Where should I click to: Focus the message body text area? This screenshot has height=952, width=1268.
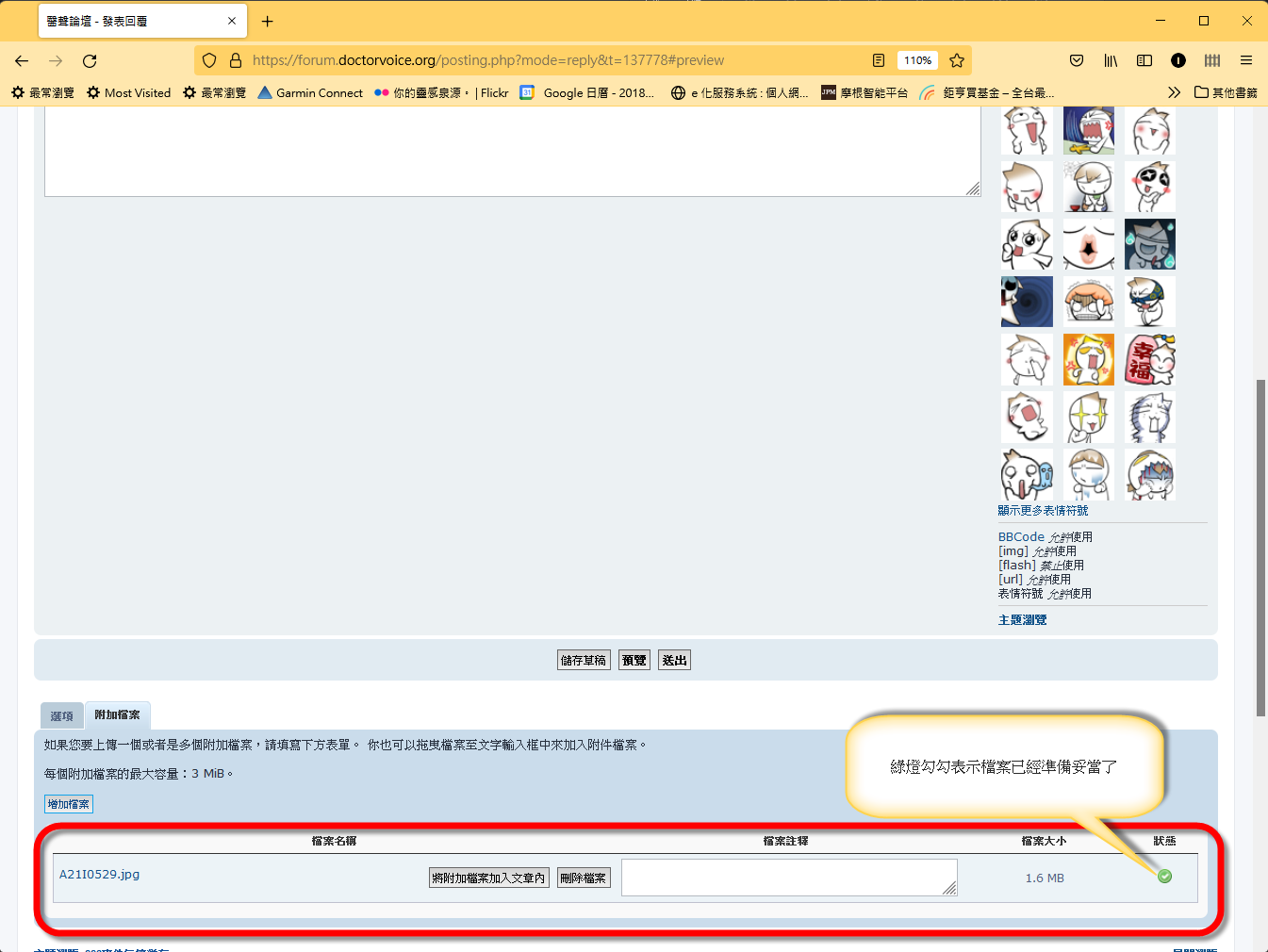coord(513,151)
